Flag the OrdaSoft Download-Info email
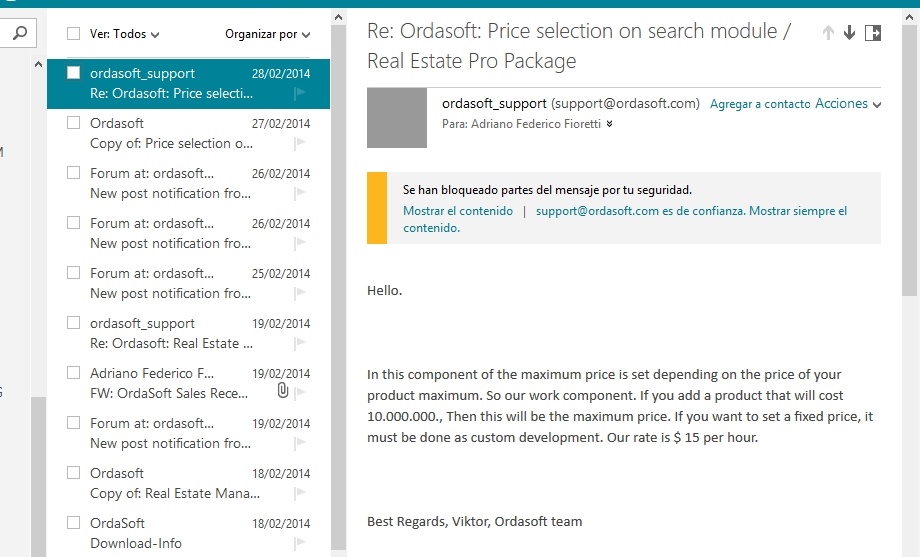Image resolution: width=920 pixels, height=557 pixels. (x=300, y=542)
